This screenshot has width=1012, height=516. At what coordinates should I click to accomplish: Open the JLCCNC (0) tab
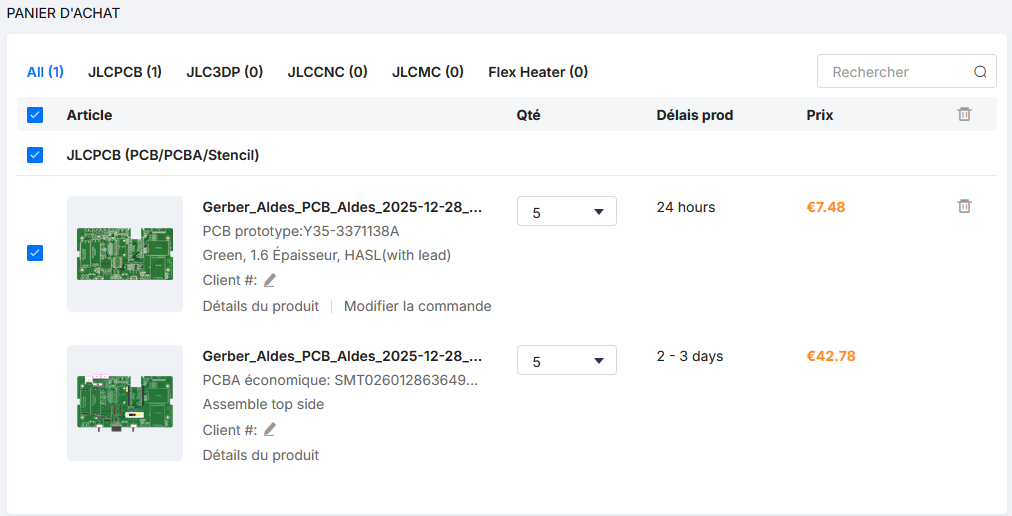327,72
